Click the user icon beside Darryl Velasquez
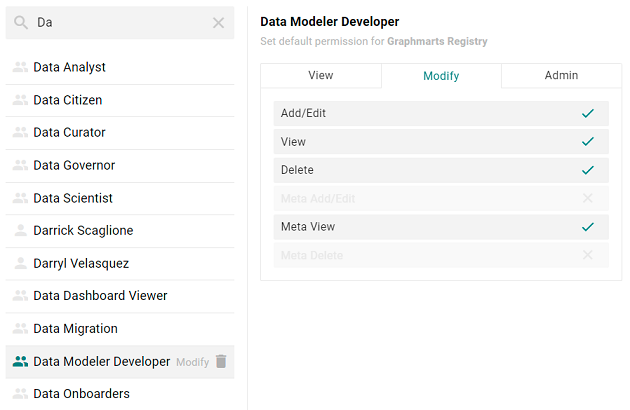630x410 pixels. 20,263
